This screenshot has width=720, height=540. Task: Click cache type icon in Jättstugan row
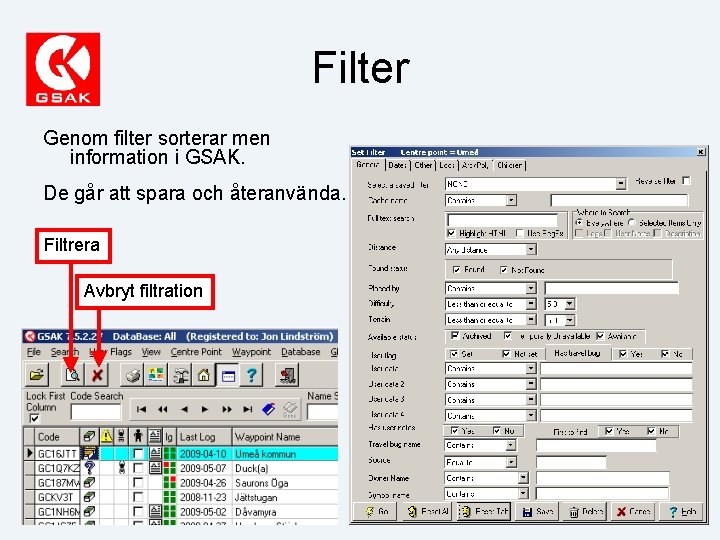(90, 497)
